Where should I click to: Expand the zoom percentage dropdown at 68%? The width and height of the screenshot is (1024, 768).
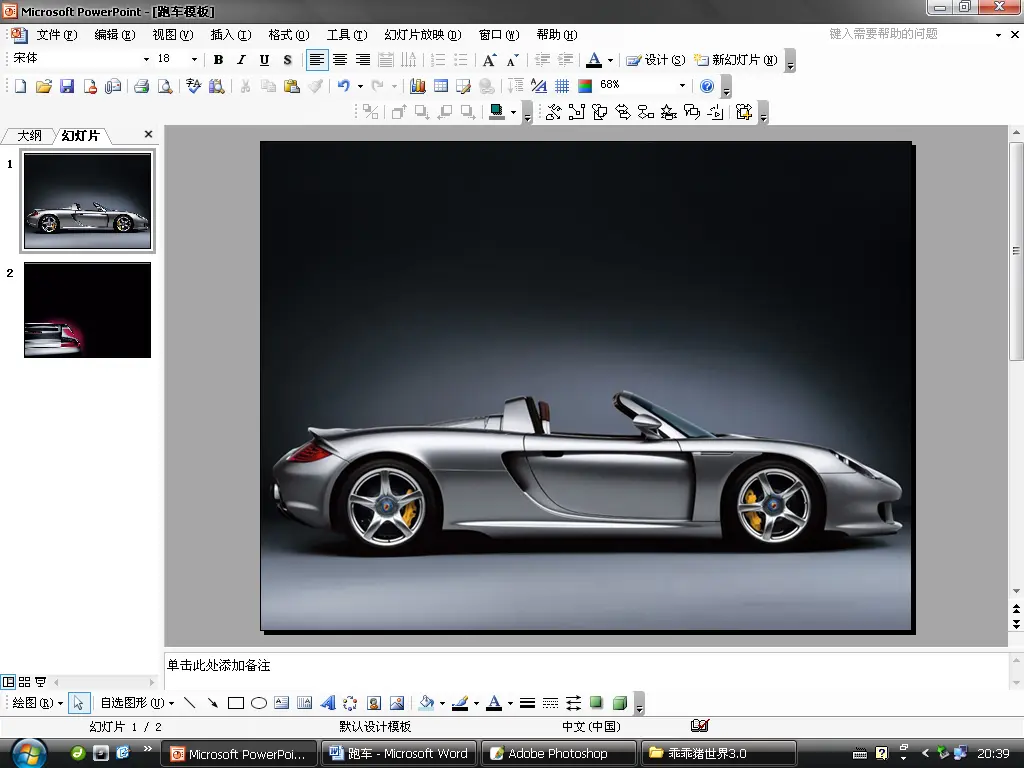pyautogui.click(x=683, y=87)
